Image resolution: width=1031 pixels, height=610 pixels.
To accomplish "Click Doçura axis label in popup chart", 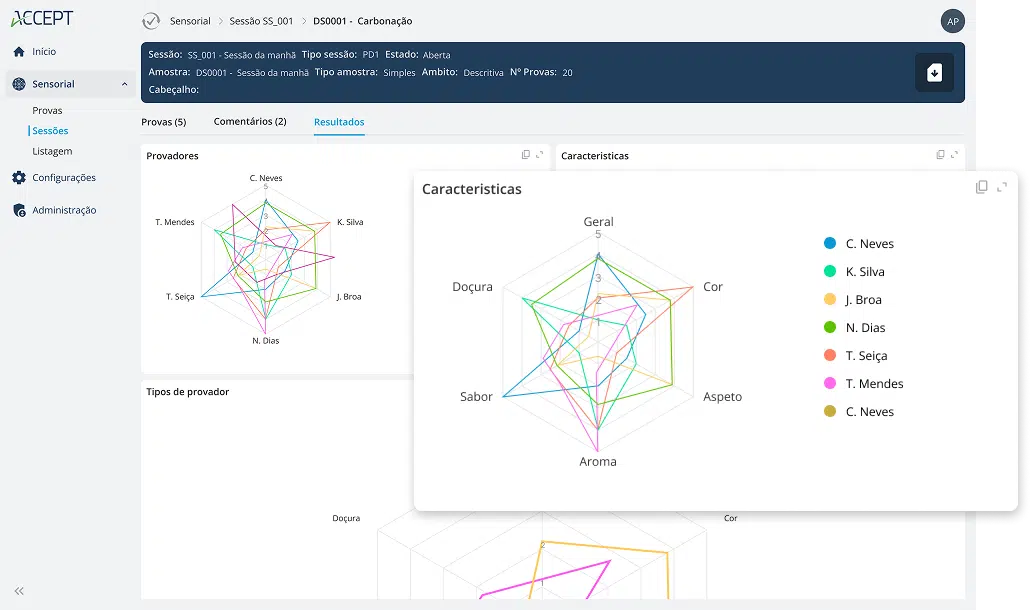I will coord(472,287).
